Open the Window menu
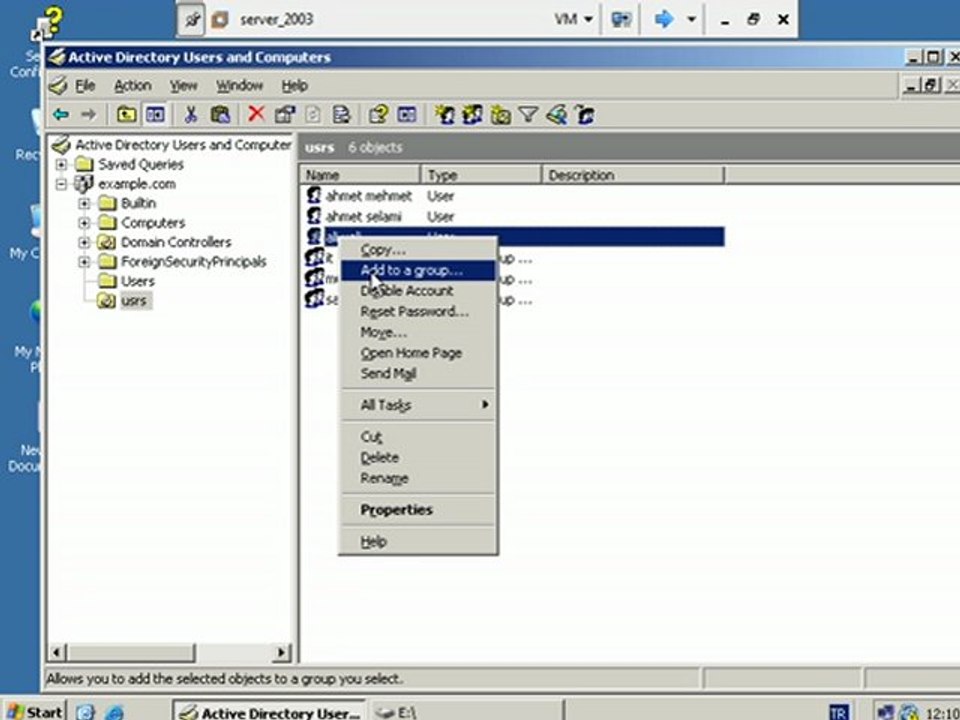Image resolution: width=960 pixels, height=720 pixels. coord(239,86)
